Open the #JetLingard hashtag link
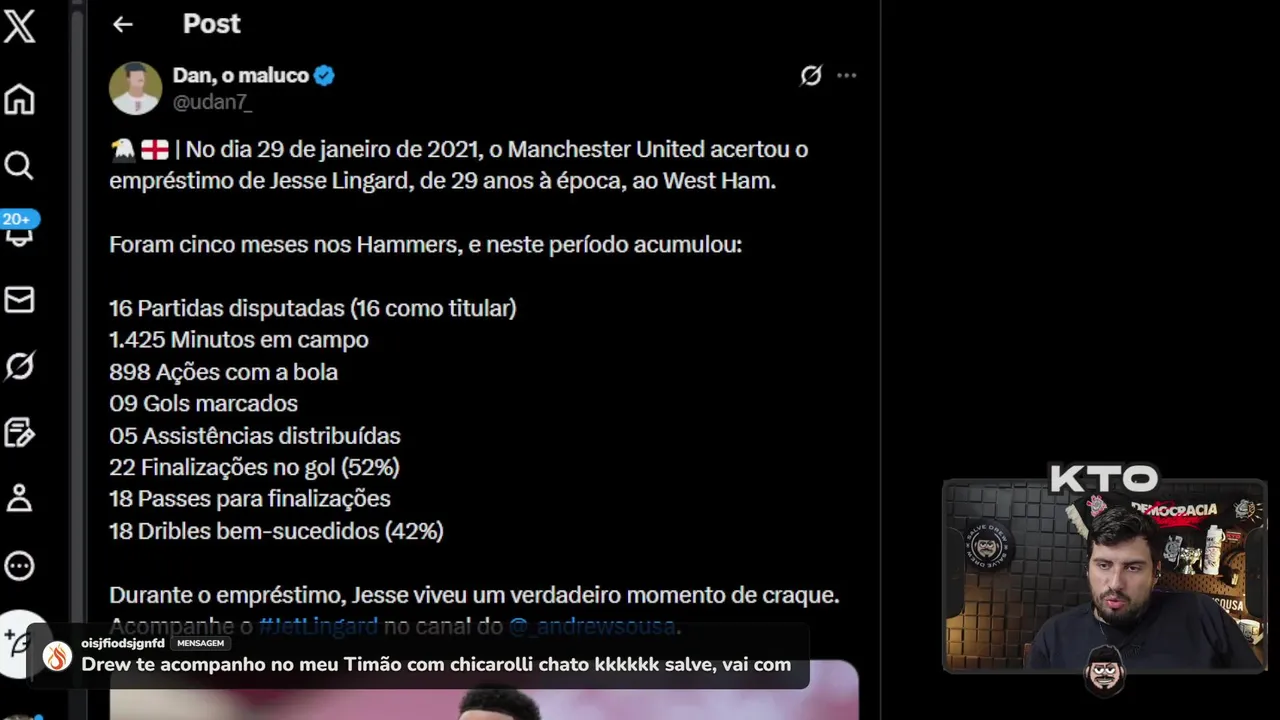The image size is (1280, 720). (x=318, y=627)
